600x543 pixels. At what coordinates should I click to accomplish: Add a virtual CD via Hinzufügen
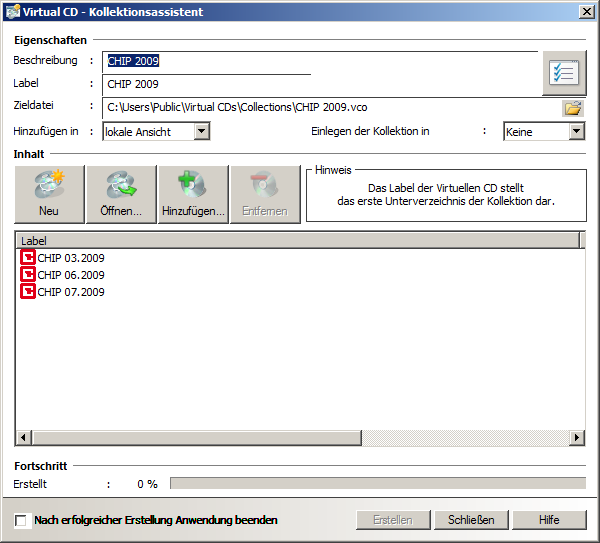[x=193, y=194]
